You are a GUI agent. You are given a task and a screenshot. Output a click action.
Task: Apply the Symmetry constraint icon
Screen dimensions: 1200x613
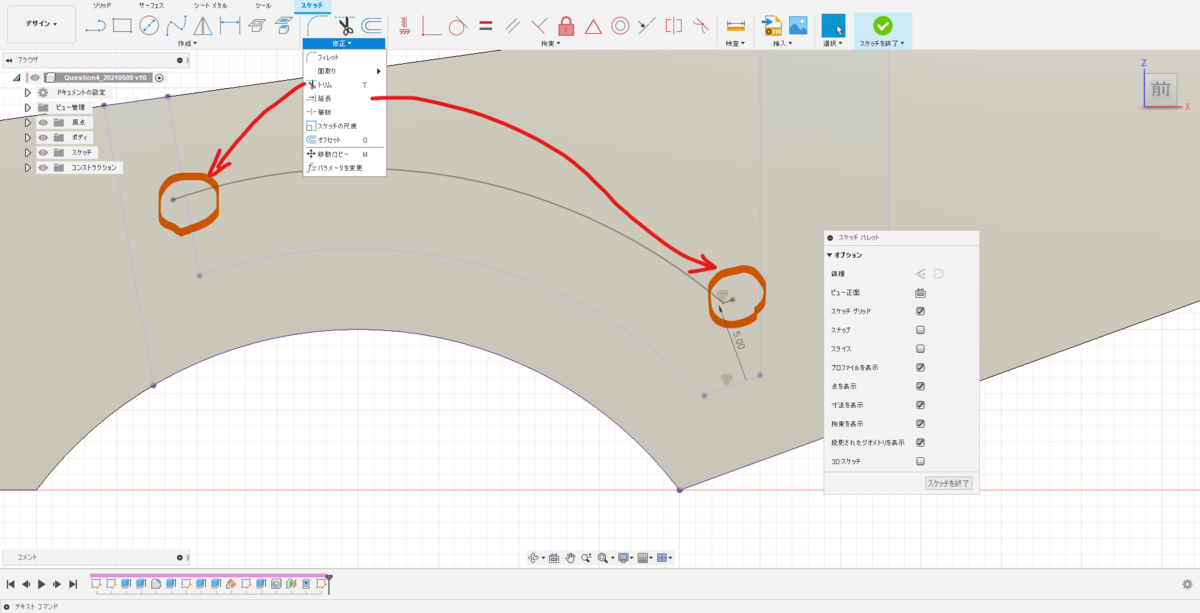point(673,26)
